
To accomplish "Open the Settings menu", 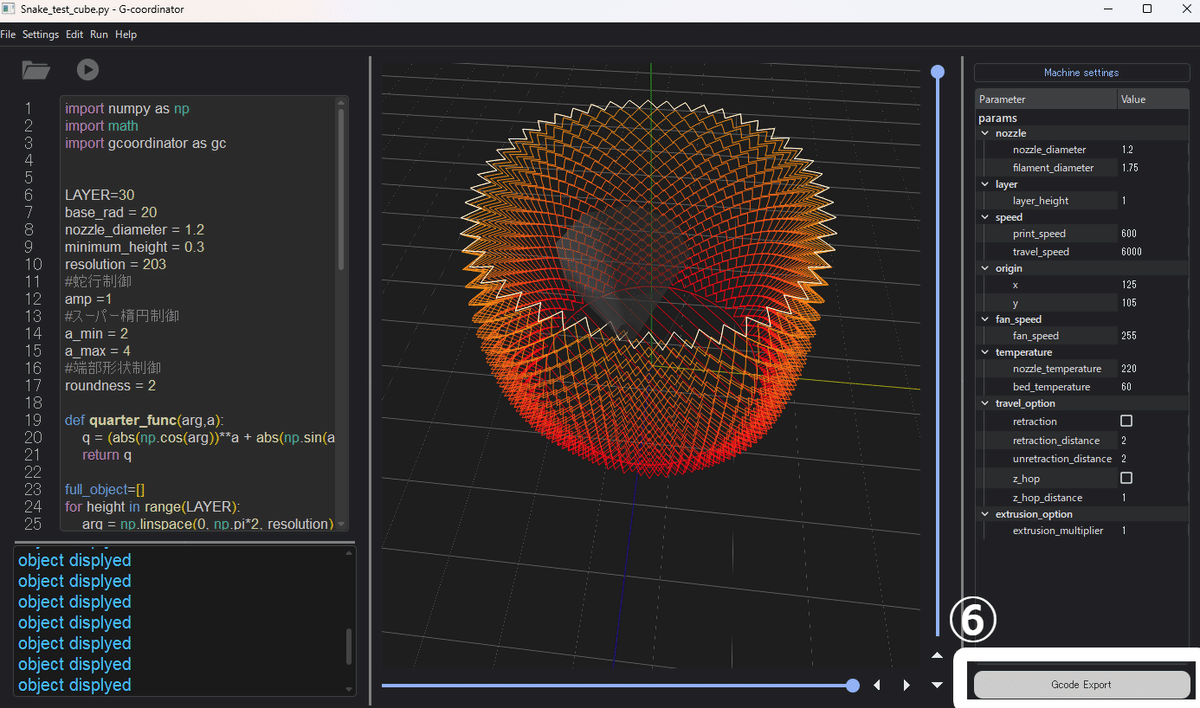I will pos(41,34).
